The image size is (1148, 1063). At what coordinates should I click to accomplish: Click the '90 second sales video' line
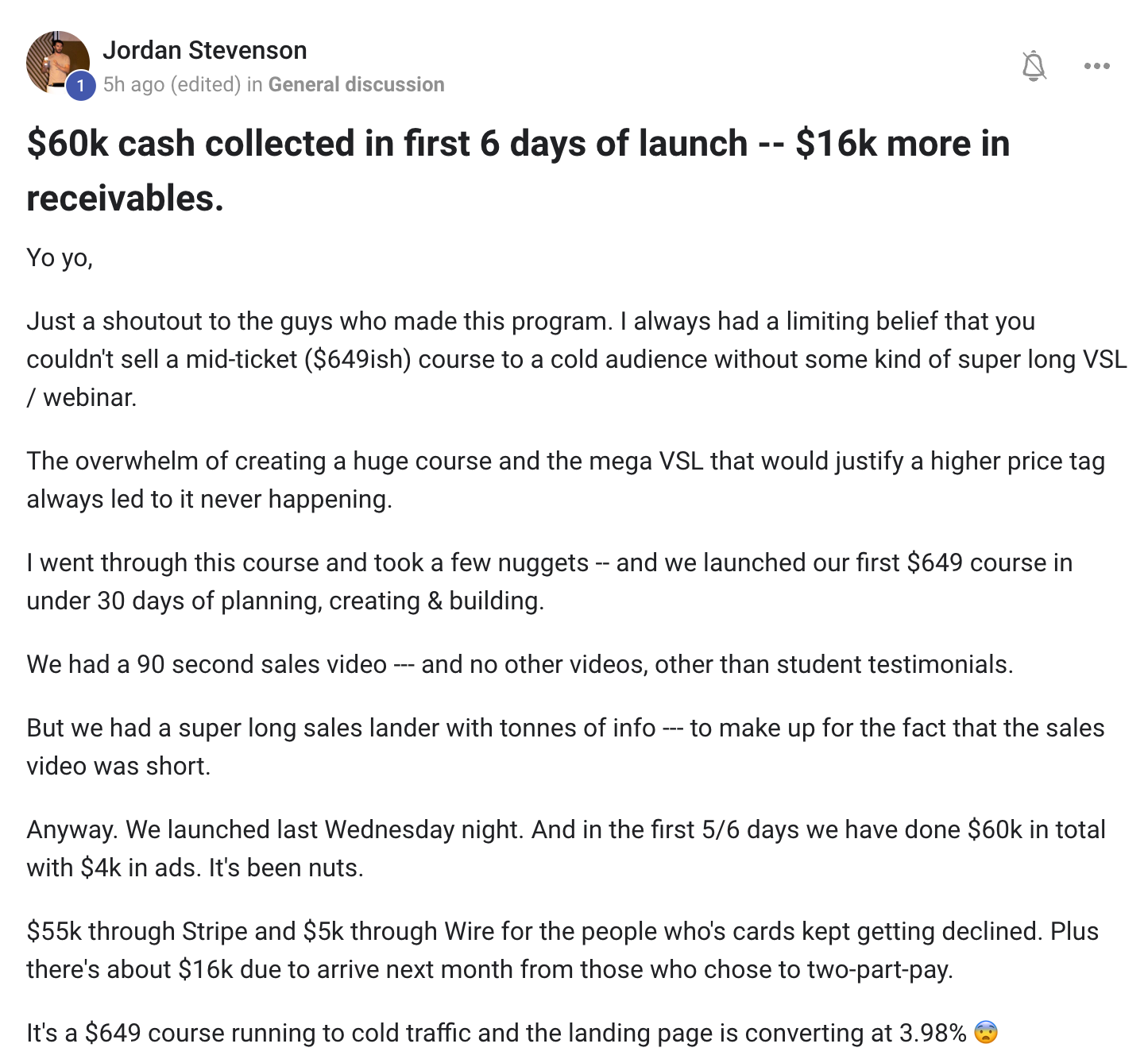(x=520, y=664)
